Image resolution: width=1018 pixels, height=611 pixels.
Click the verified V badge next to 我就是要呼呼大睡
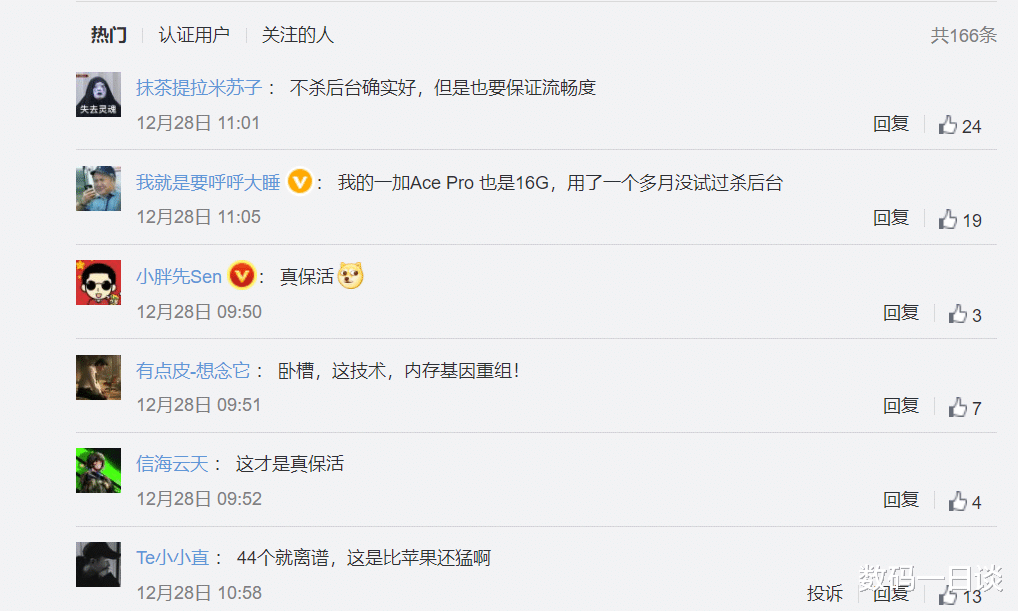299,182
